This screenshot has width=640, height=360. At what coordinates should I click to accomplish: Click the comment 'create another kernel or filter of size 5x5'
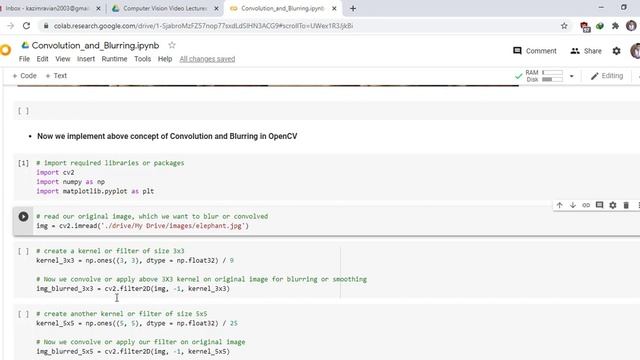click(122, 314)
